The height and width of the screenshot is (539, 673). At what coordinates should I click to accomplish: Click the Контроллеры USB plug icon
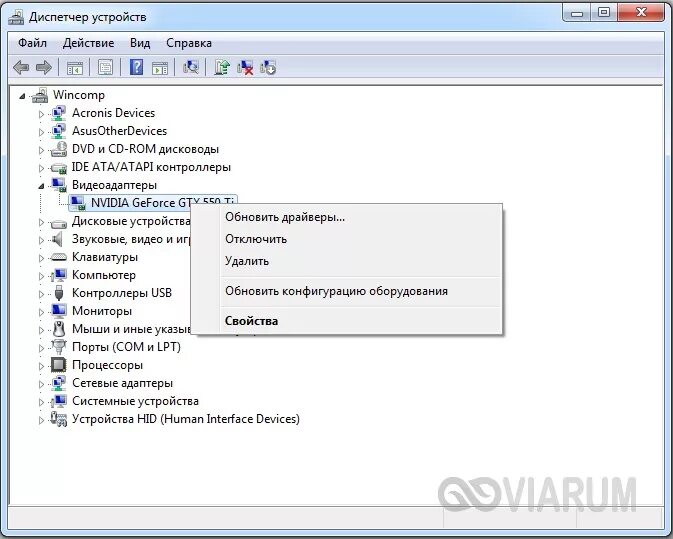[x=59, y=293]
